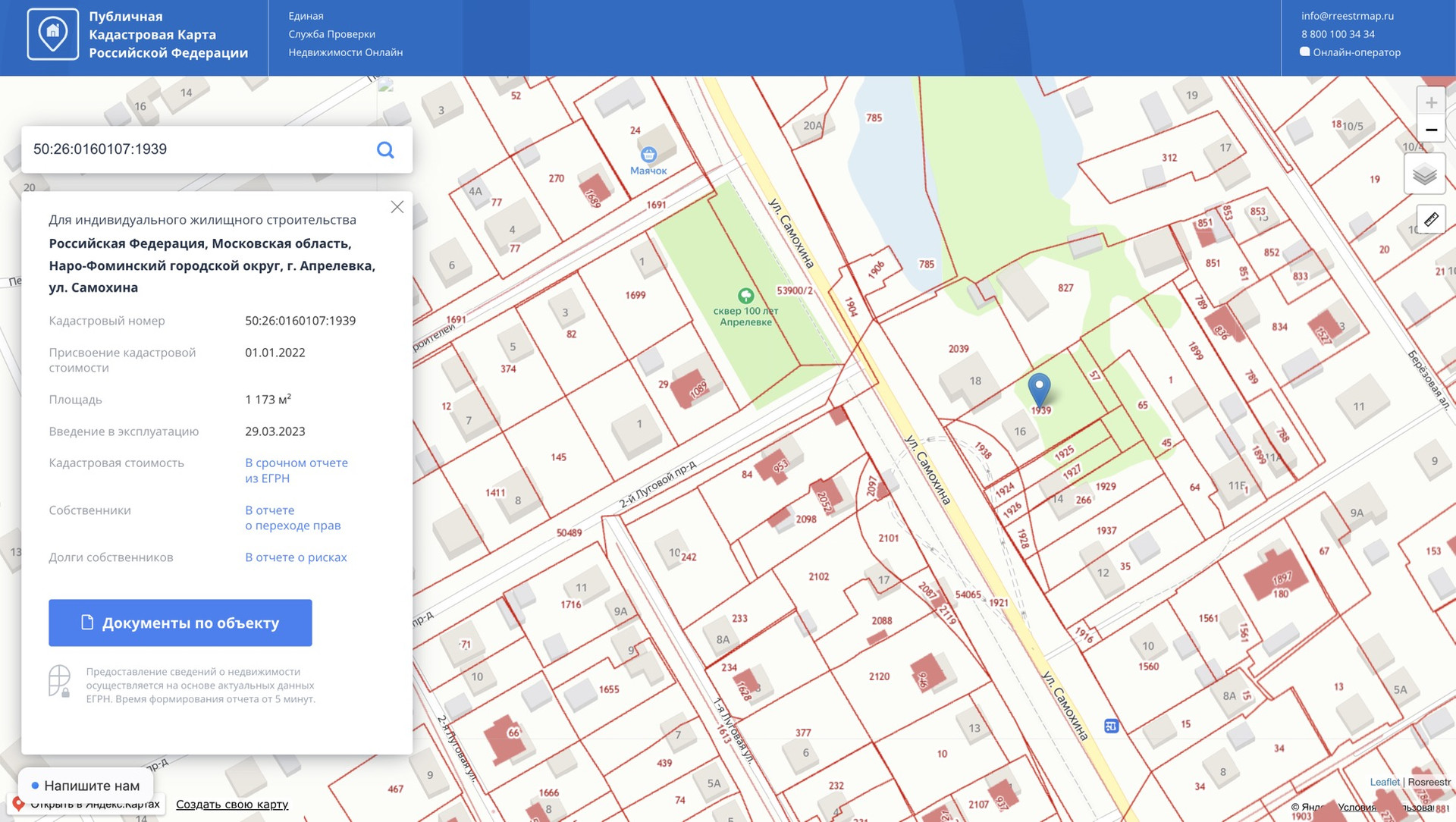Click the сквер 100 лет park marker
This screenshot has height=822, width=1456.
coord(745,295)
